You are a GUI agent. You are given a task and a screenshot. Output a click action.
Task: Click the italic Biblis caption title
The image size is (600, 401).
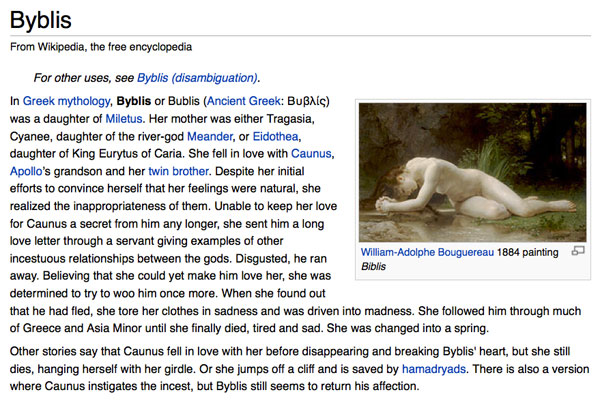tap(373, 266)
